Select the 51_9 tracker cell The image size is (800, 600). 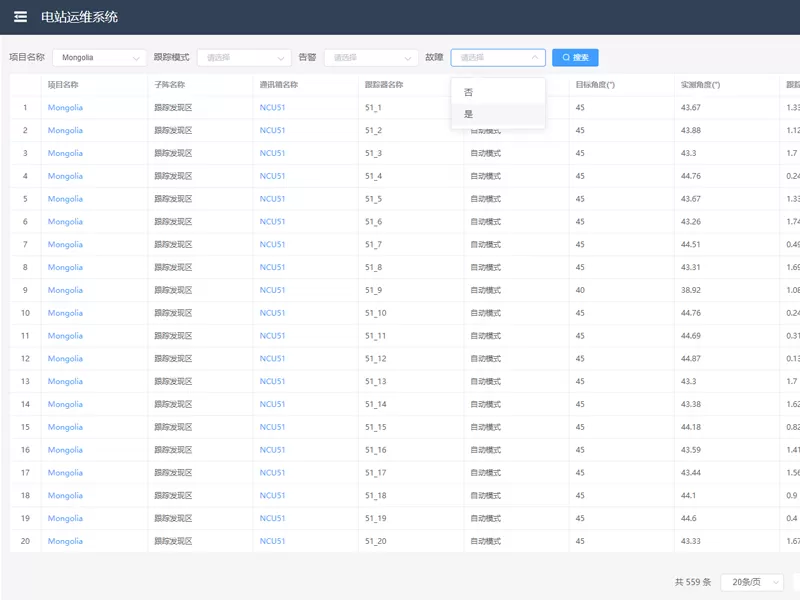(x=373, y=290)
